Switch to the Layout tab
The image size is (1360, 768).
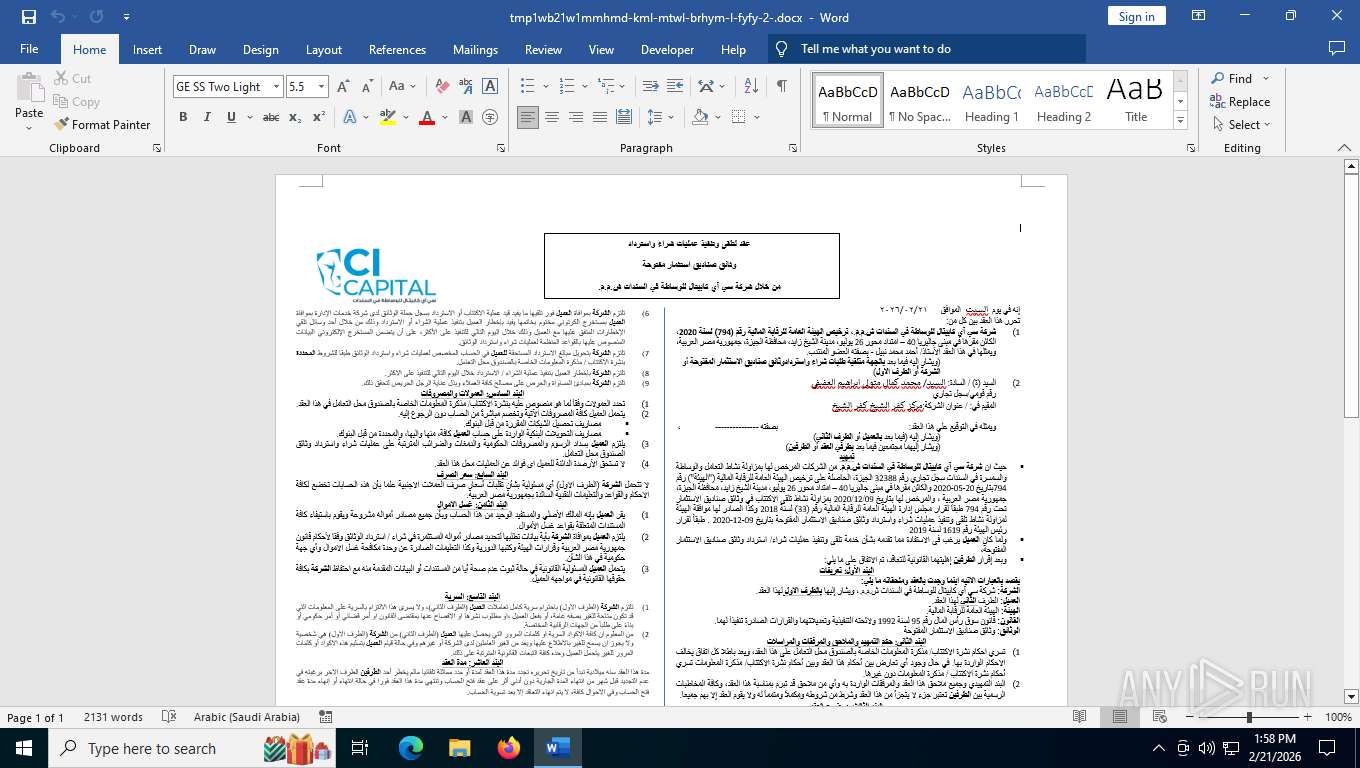[x=323, y=49]
